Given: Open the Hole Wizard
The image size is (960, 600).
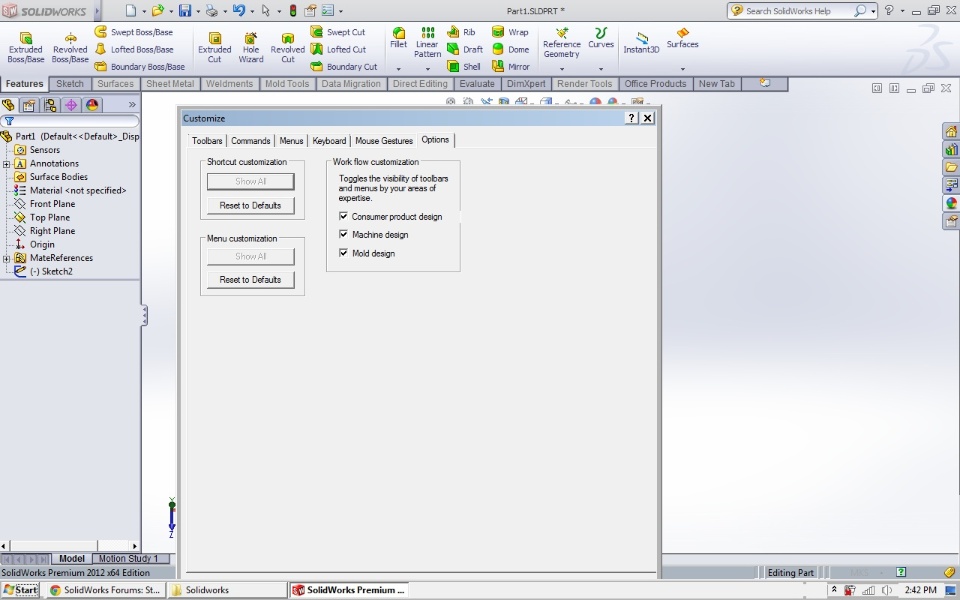Looking at the screenshot, I should [251, 47].
